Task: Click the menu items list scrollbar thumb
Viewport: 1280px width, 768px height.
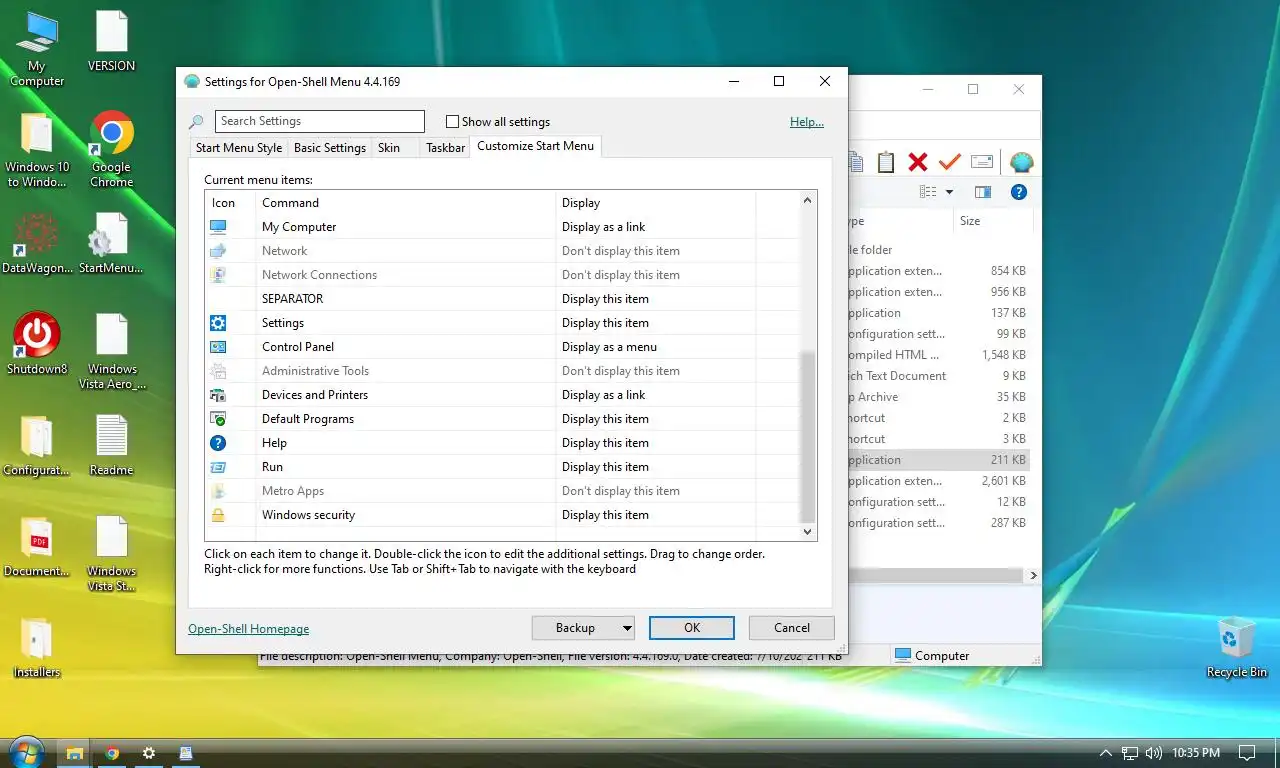Action: [808, 438]
